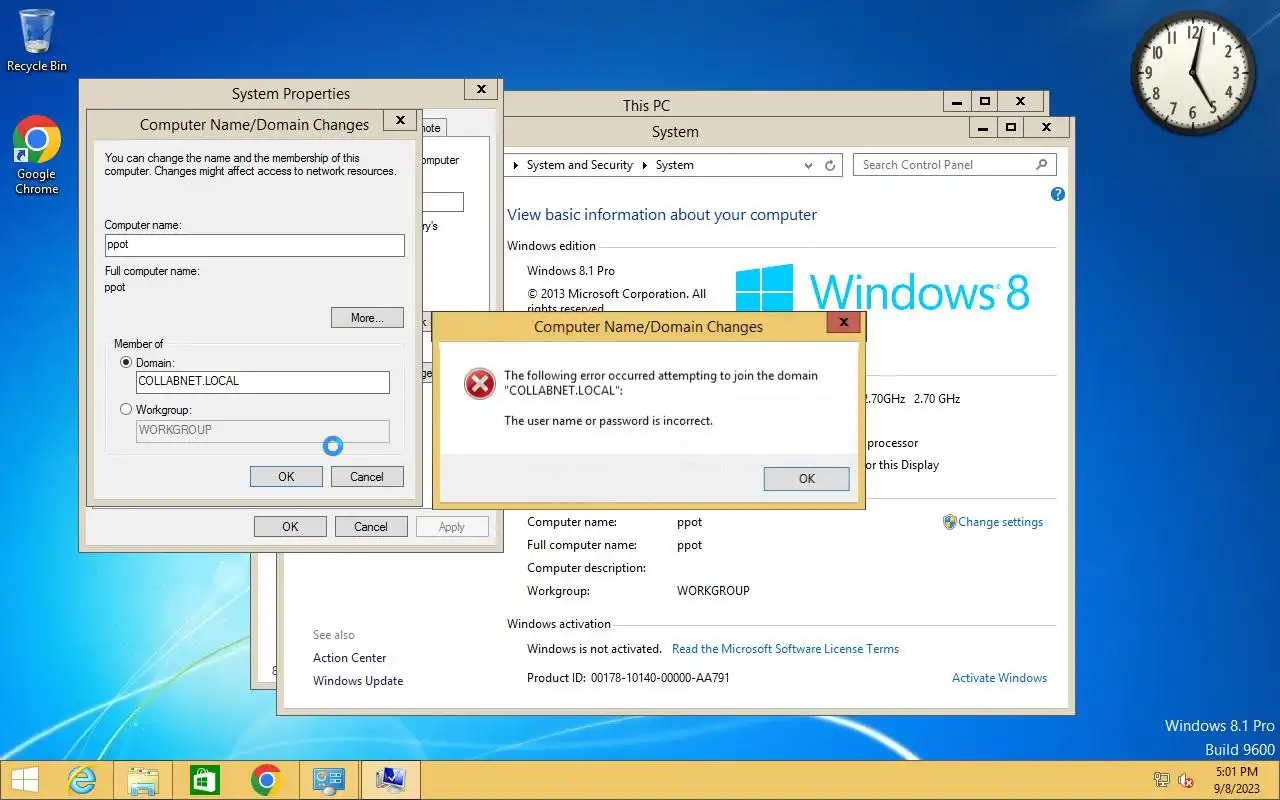This screenshot has width=1280, height=800.
Task: Click the search magnifier icon
Action: [x=1041, y=165]
